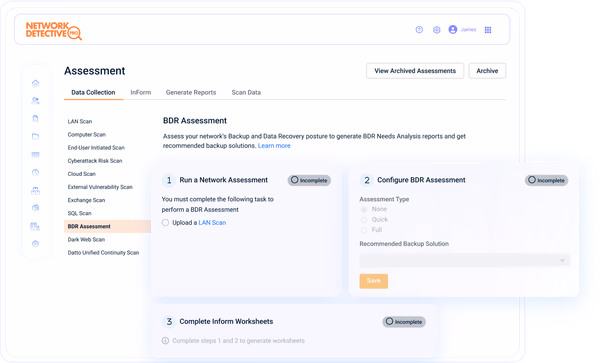Follow the LAN Scan link in step 1

pos(212,223)
